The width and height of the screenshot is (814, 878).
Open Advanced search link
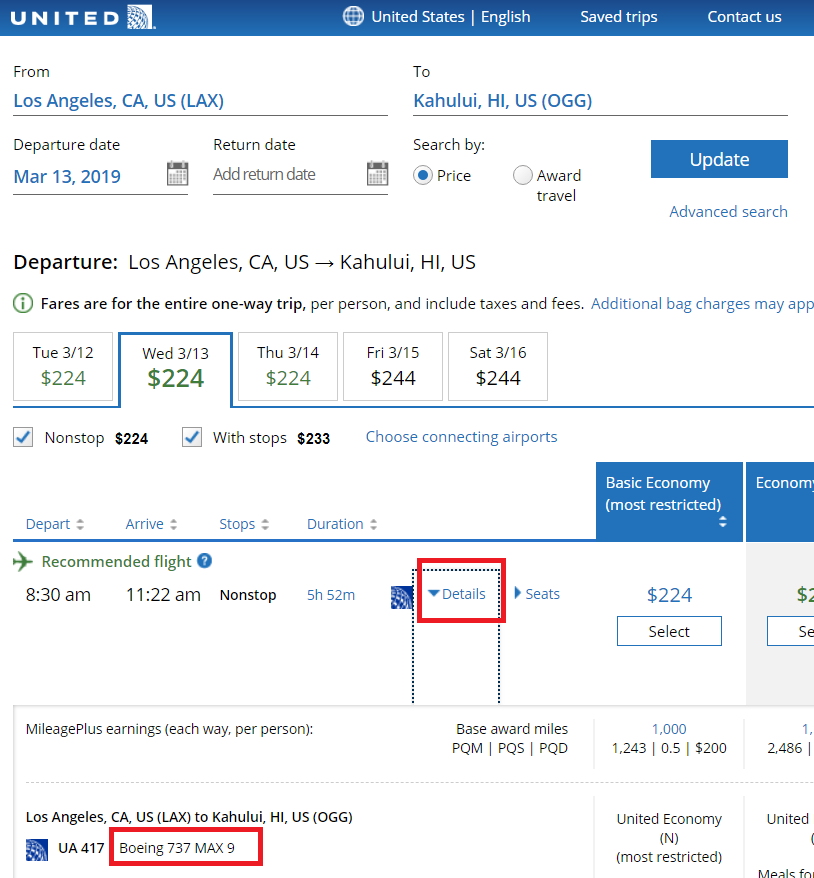tap(728, 212)
